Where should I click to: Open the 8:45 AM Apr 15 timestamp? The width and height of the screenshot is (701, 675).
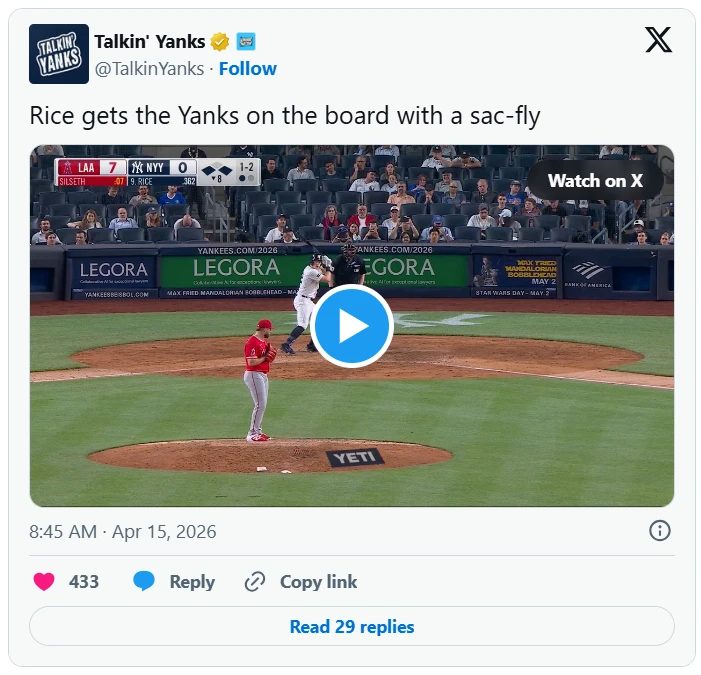point(123,532)
